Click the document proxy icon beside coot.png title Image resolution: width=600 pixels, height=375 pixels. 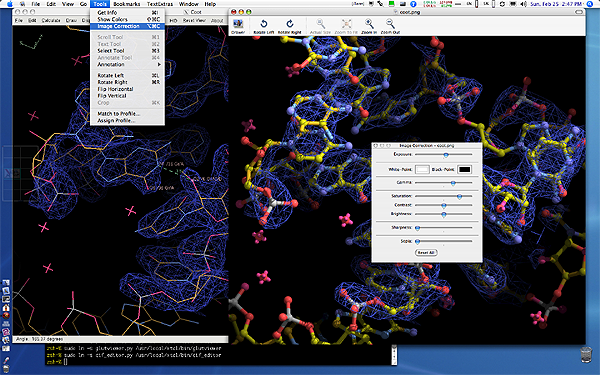[396, 12]
